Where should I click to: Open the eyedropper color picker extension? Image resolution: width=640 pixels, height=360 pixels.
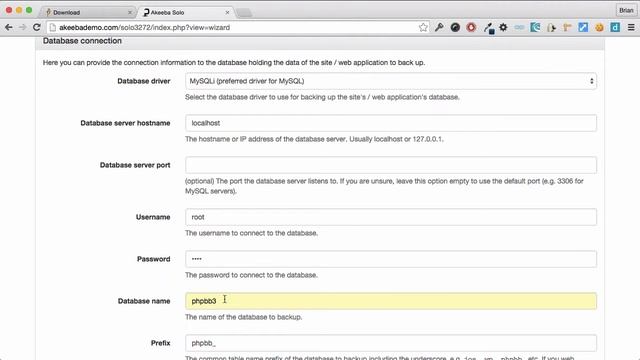(x=488, y=28)
